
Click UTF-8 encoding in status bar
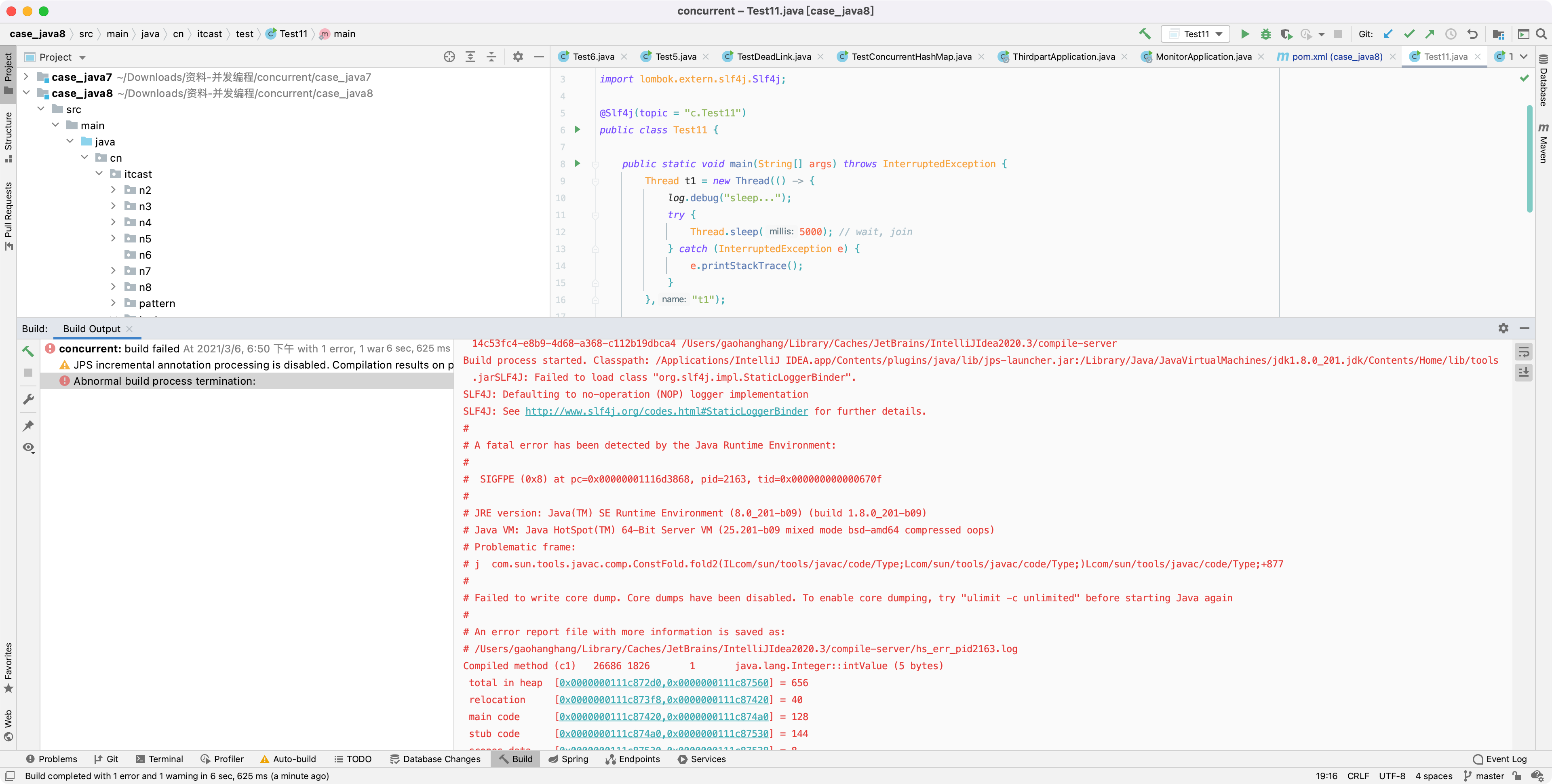[1392, 776]
